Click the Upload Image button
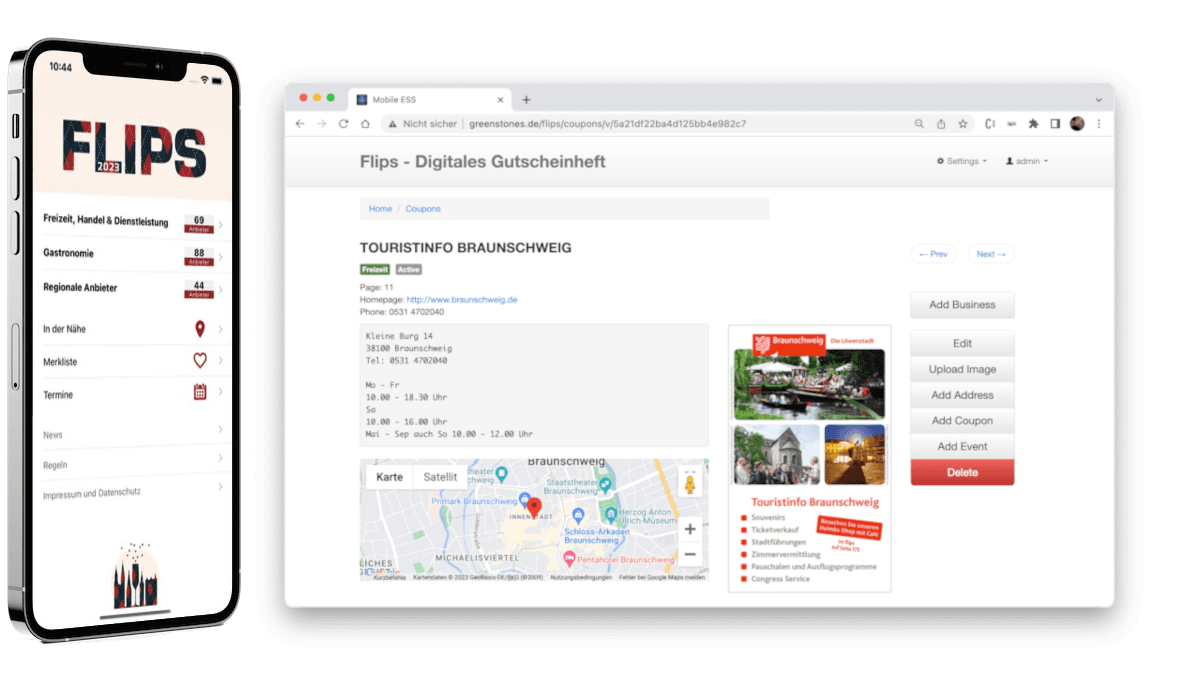Screen dimensions: 1187x700 pos(962,370)
